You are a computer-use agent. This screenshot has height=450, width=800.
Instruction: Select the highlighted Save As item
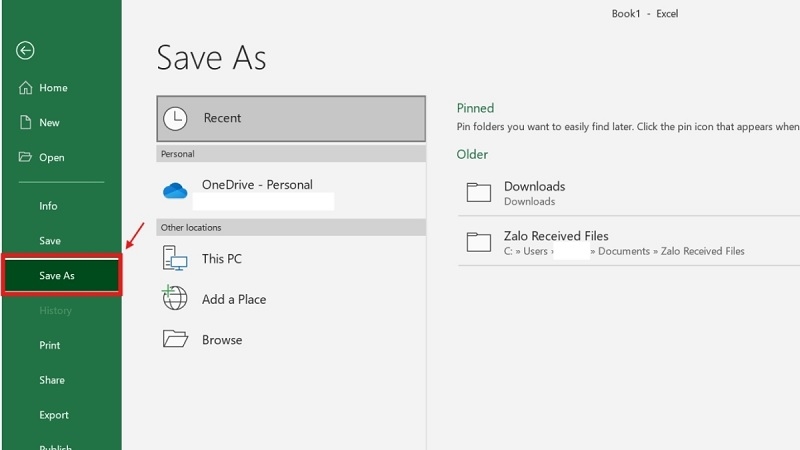pos(62,276)
